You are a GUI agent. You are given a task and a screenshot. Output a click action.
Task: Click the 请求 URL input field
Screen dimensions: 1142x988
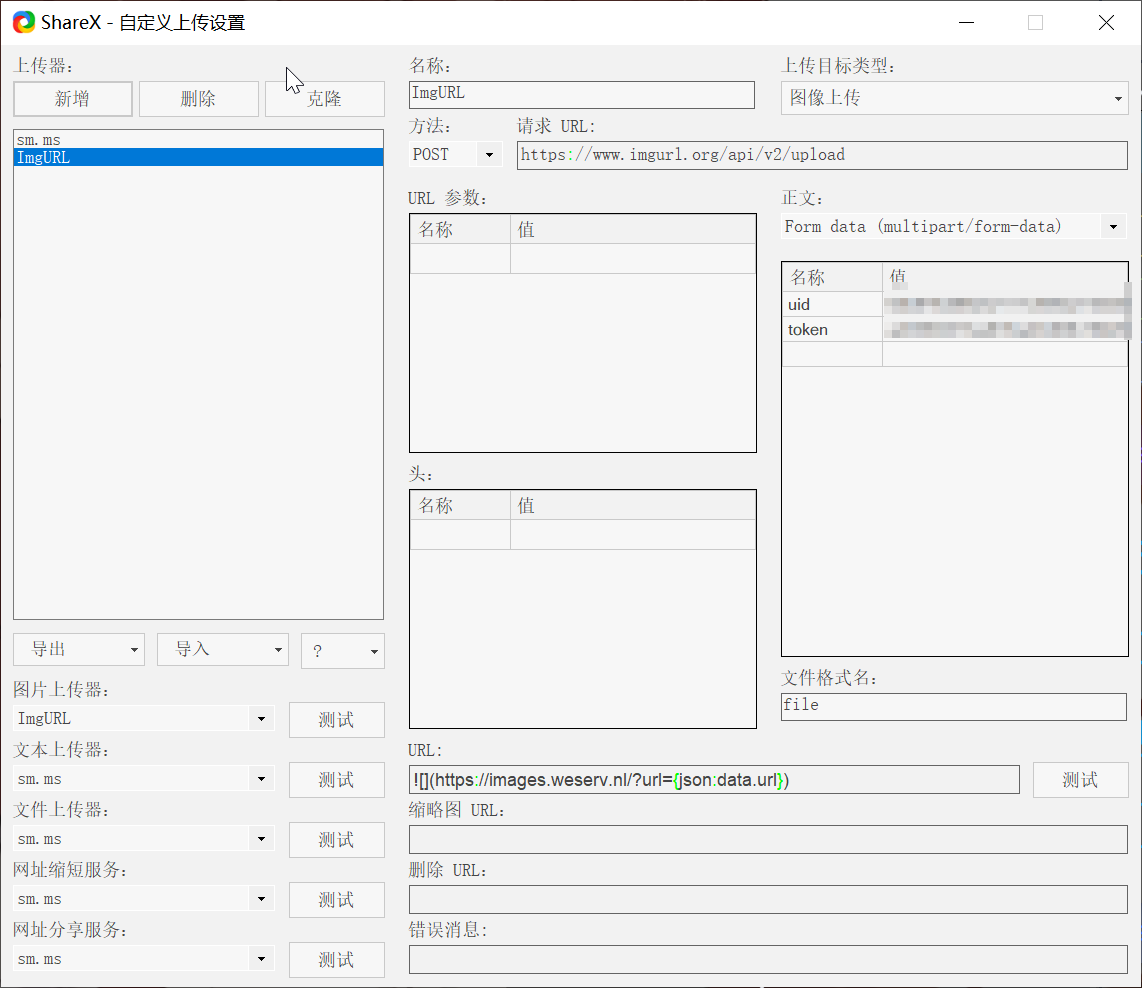[x=822, y=155]
